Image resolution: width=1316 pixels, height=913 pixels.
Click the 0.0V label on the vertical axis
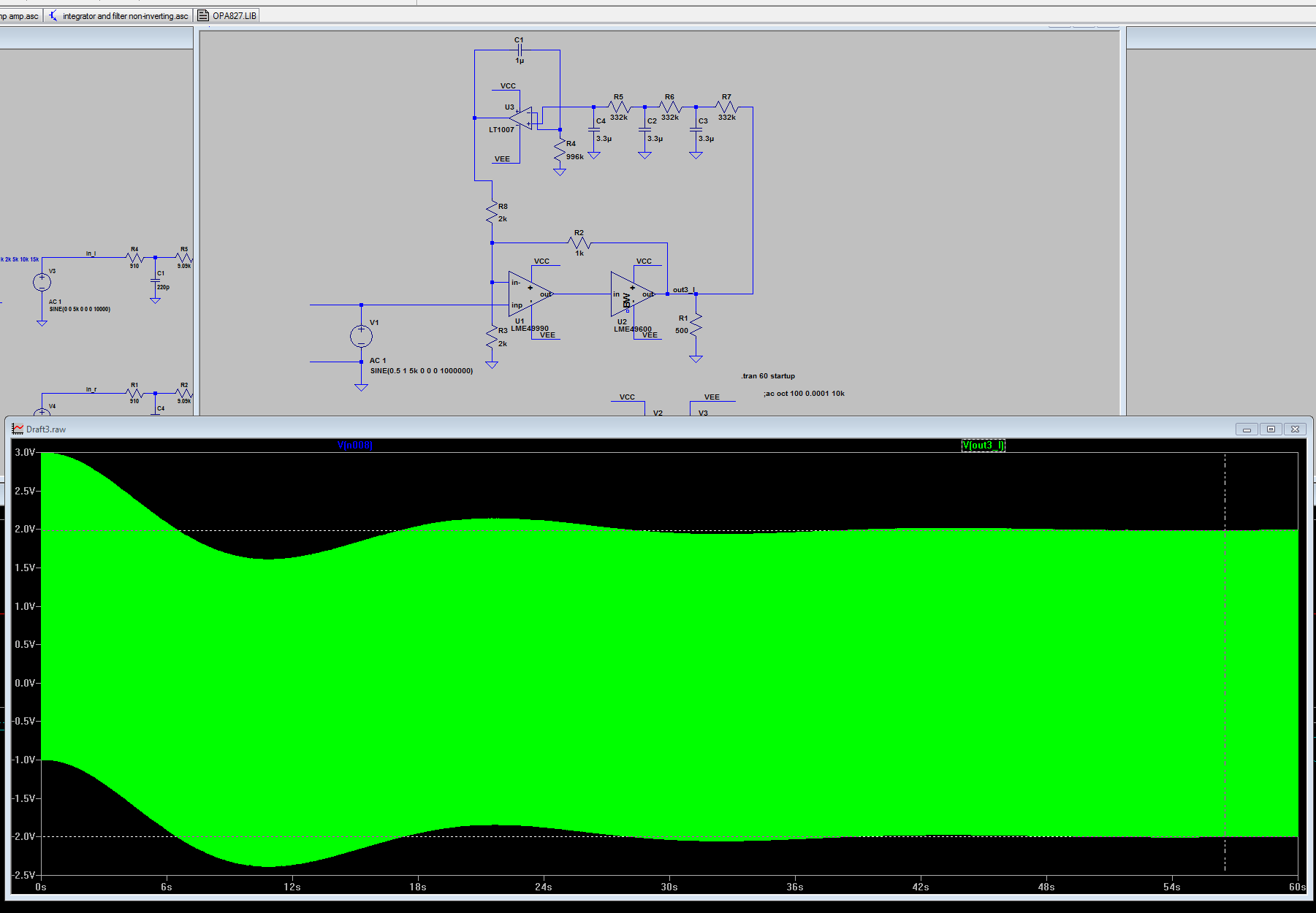click(x=25, y=683)
